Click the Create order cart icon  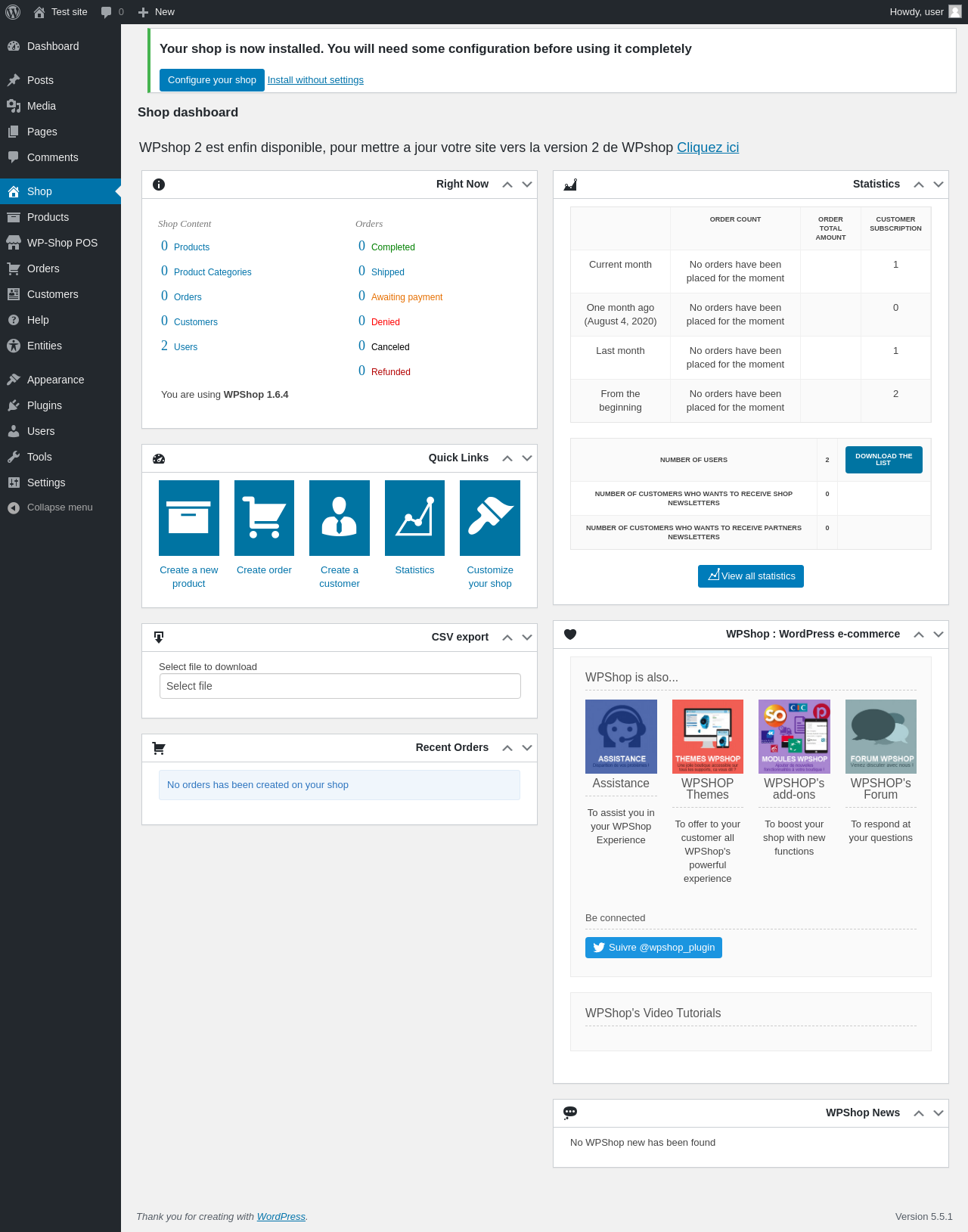click(x=264, y=518)
